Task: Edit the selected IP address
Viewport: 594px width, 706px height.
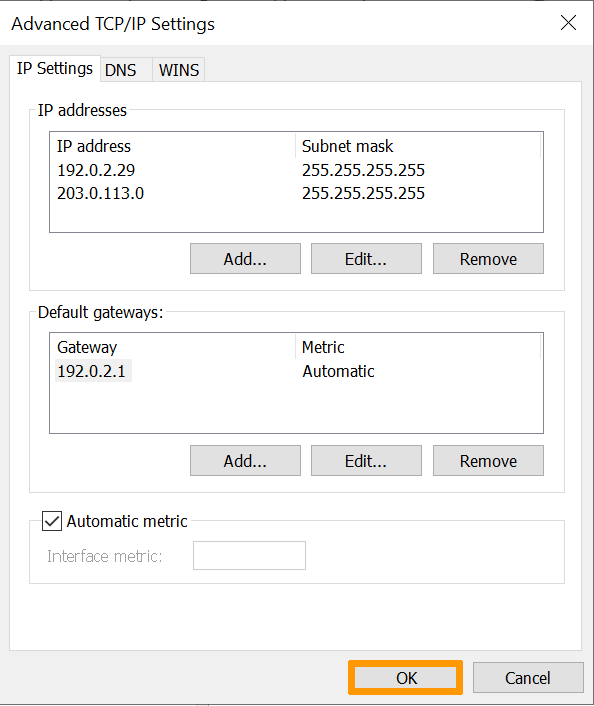Action: coord(366,259)
